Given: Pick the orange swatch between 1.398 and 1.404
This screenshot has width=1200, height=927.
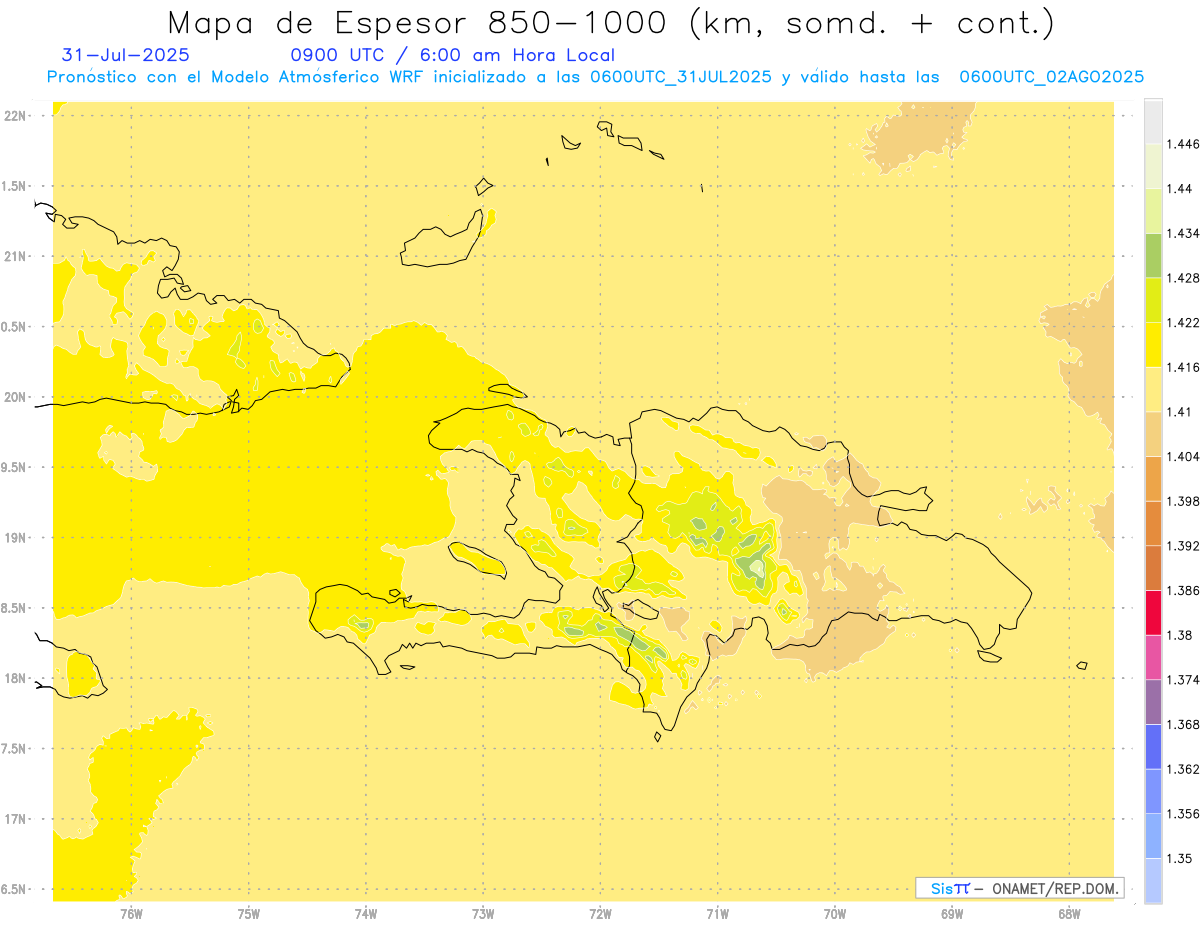Looking at the screenshot, I should coord(1153,479).
